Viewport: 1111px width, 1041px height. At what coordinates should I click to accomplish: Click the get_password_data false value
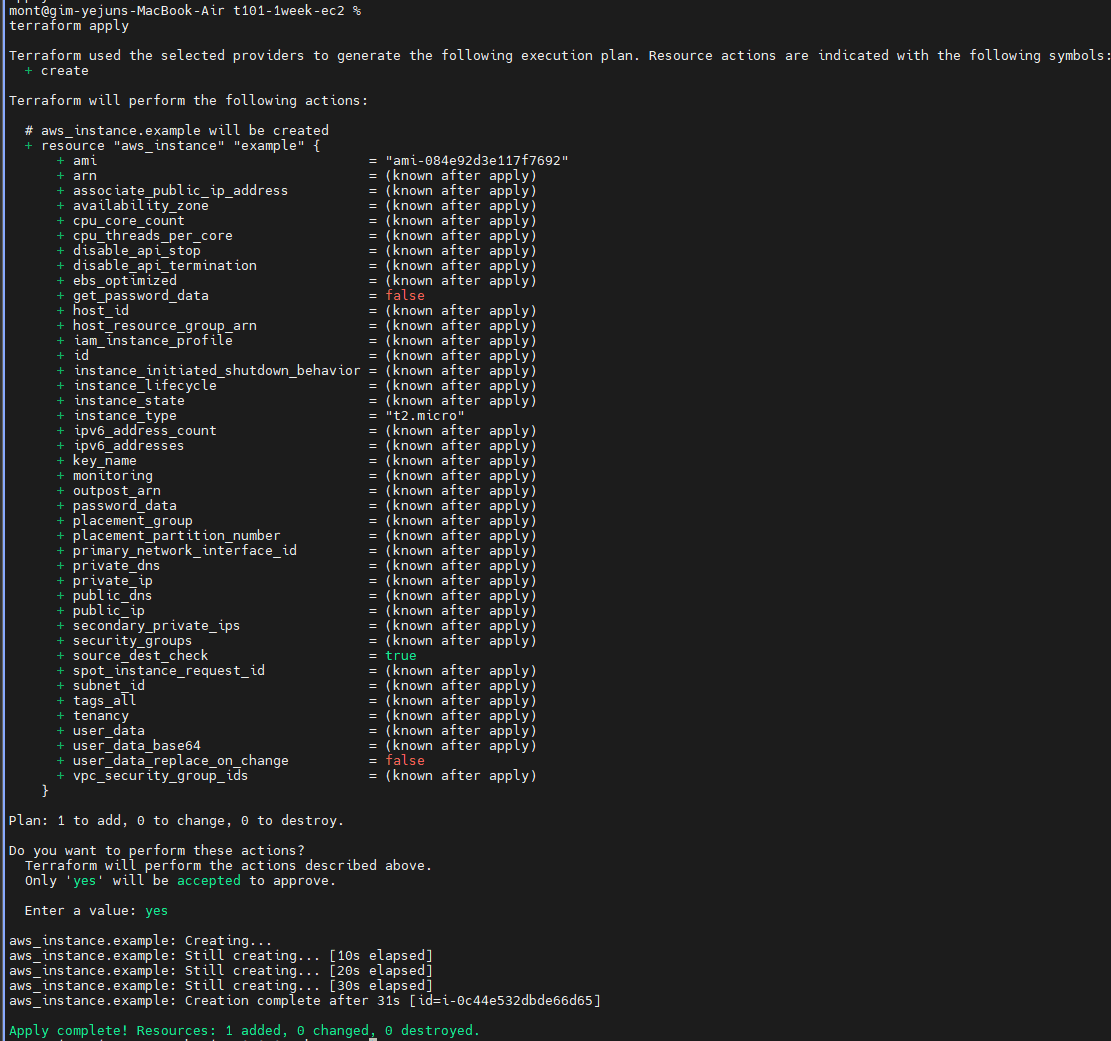(405, 296)
